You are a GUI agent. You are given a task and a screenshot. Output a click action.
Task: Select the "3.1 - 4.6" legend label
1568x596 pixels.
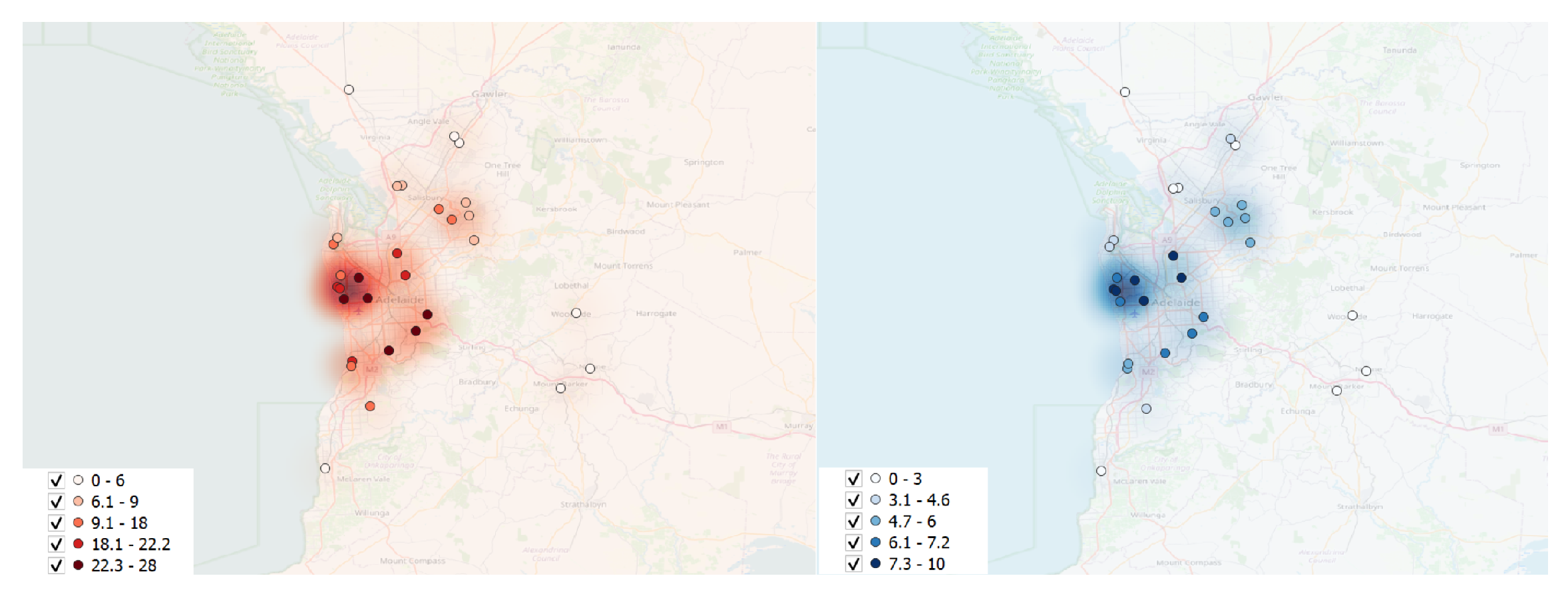pyautogui.click(x=919, y=500)
